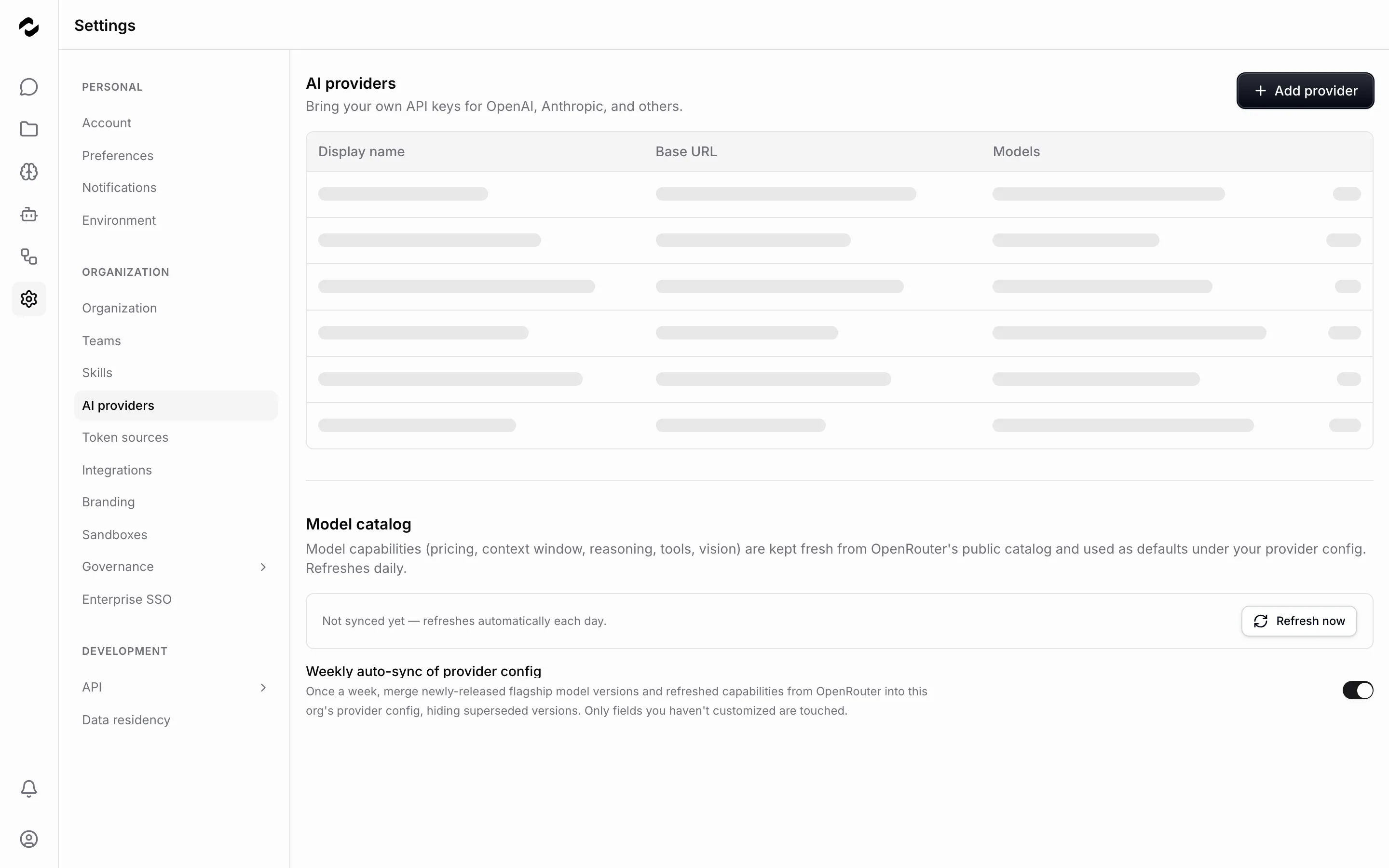Screen dimensions: 1389x868
Task: Click the app logo at top left
Action: point(29,27)
